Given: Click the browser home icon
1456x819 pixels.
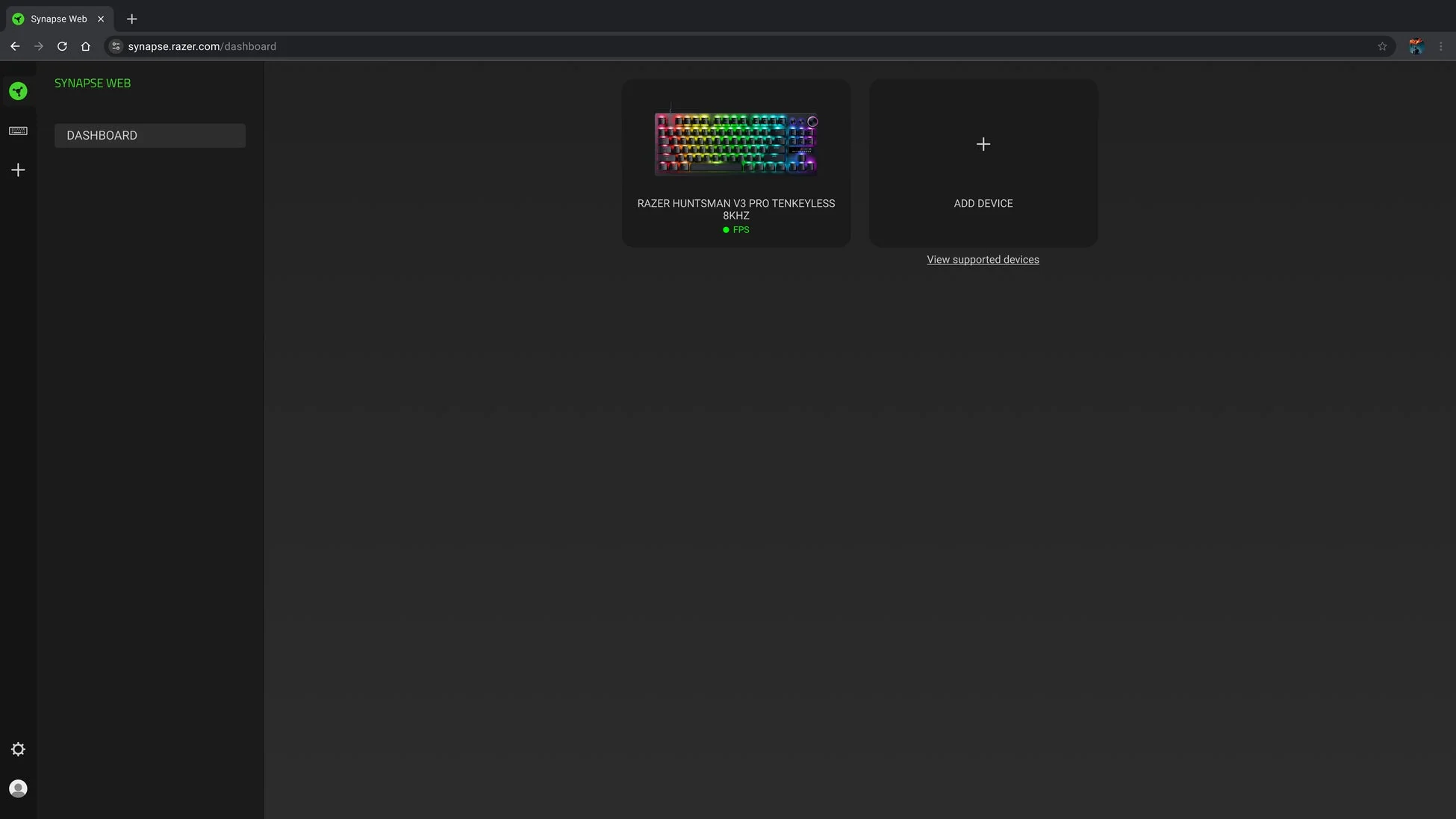Looking at the screenshot, I should pyautogui.click(x=85, y=46).
